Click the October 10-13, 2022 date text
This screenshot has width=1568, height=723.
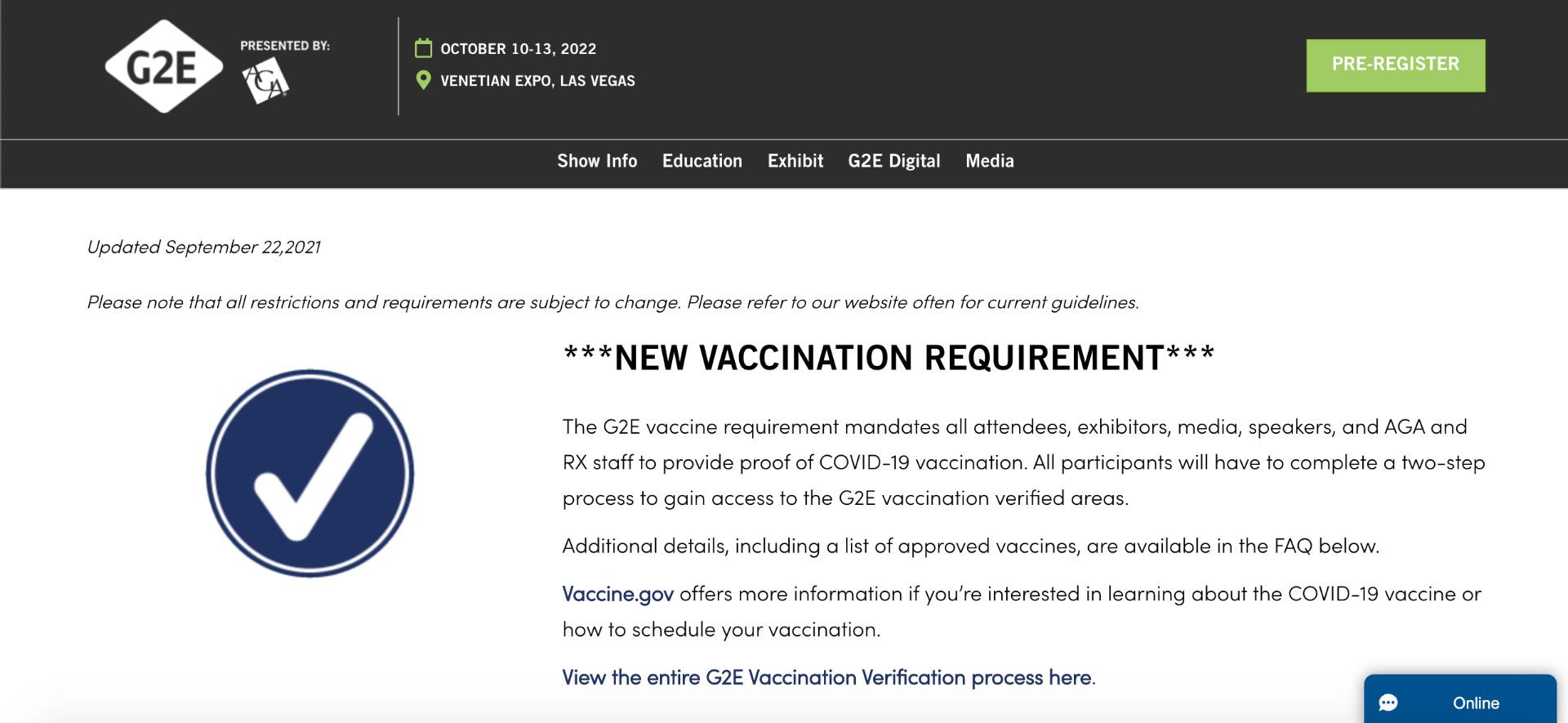519,49
